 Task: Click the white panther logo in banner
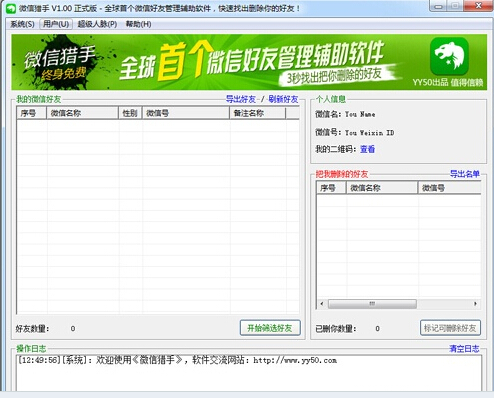pos(449,56)
